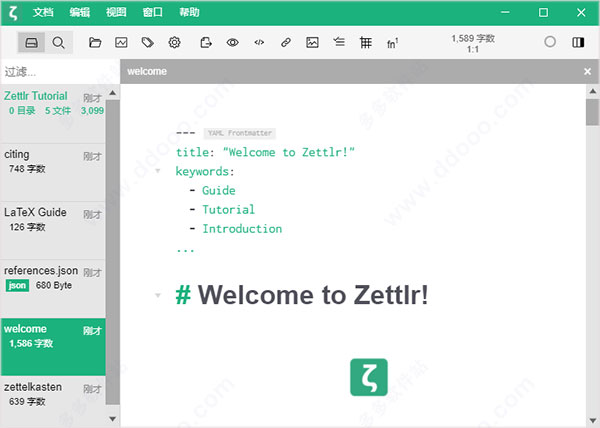Select the welcome file in list
This screenshot has height=428, width=600.
[x=53, y=347]
